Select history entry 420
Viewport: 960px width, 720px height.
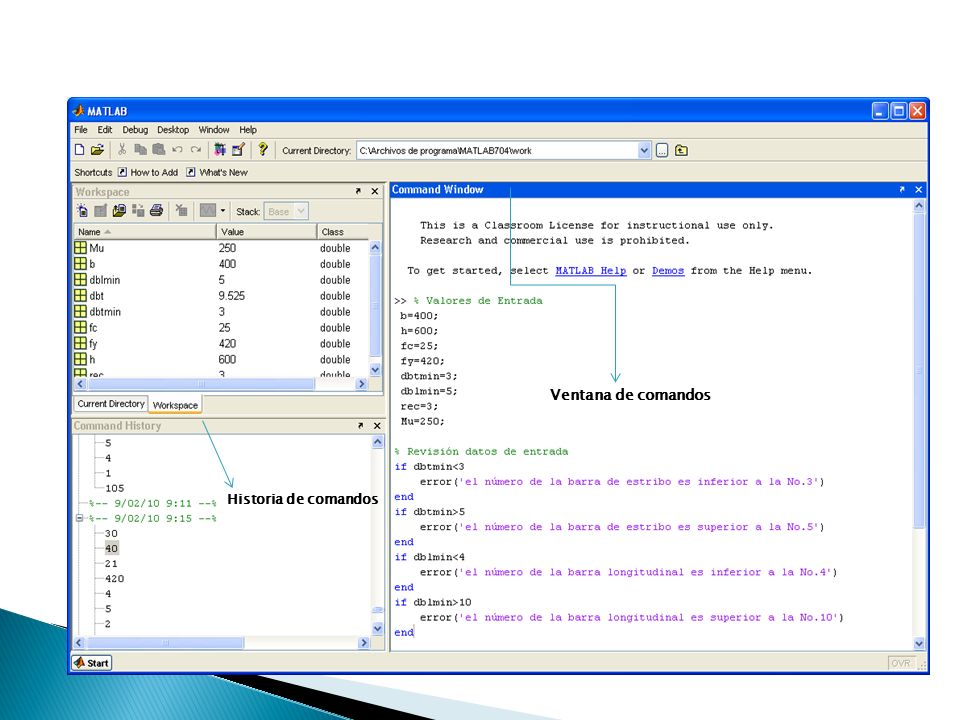pyautogui.click(x=114, y=579)
